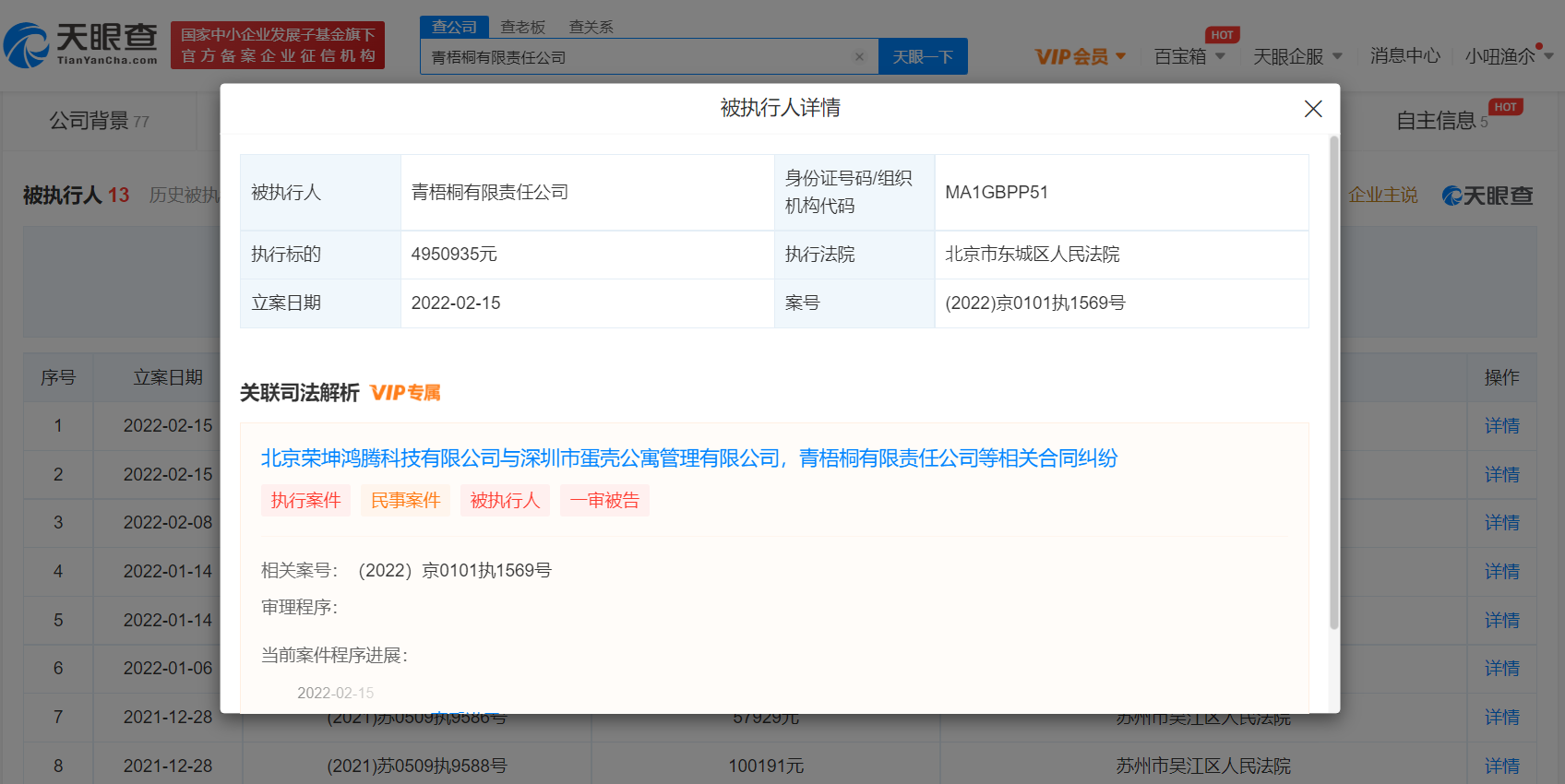
Task: Click the 民事案件 tag
Action: pos(405,500)
